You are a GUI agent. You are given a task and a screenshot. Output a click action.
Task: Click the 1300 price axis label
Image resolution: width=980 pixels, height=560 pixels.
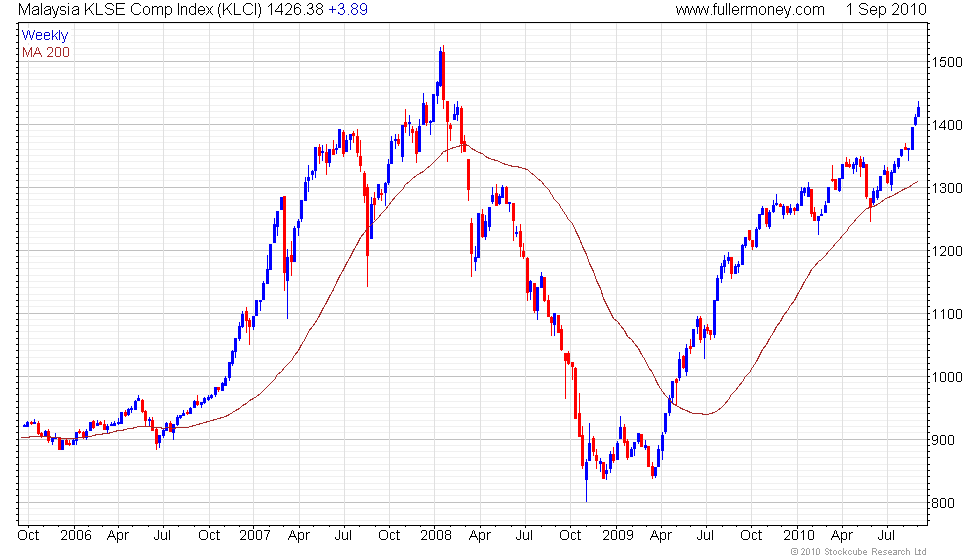pyautogui.click(x=947, y=188)
